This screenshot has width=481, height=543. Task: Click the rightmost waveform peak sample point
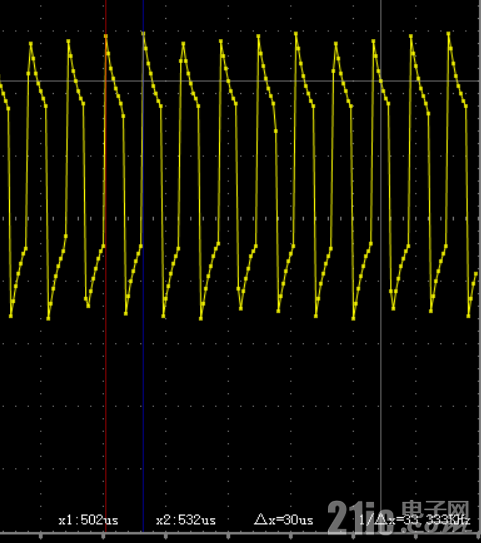449,34
